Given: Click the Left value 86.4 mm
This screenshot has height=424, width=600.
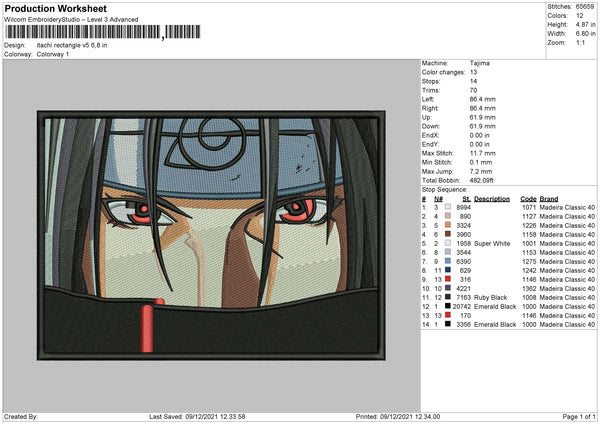Looking at the screenshot, I should [483, 99].
